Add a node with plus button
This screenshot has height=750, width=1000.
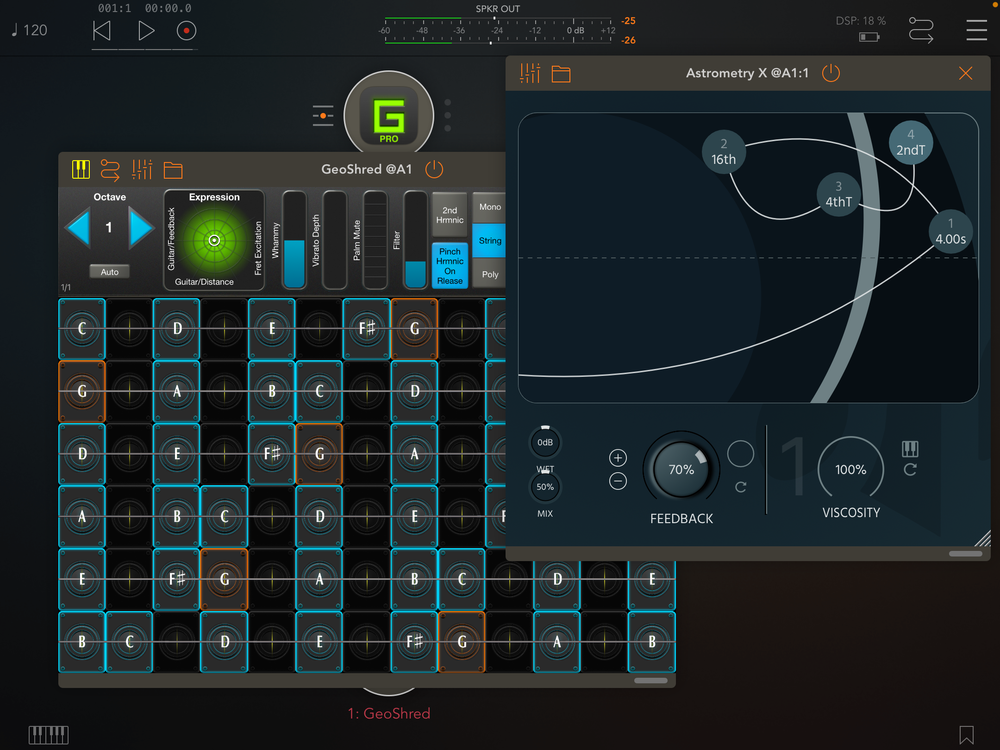617,458
